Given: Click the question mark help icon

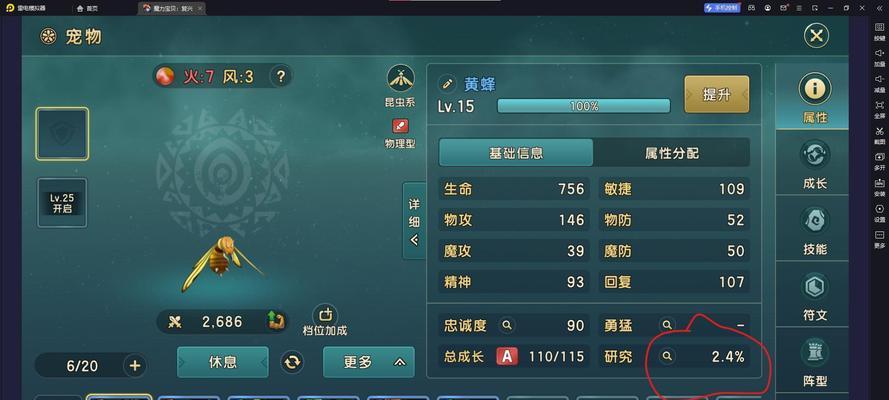Looking at the screenshot, I should pyautogui.click(x=281, y=75).
